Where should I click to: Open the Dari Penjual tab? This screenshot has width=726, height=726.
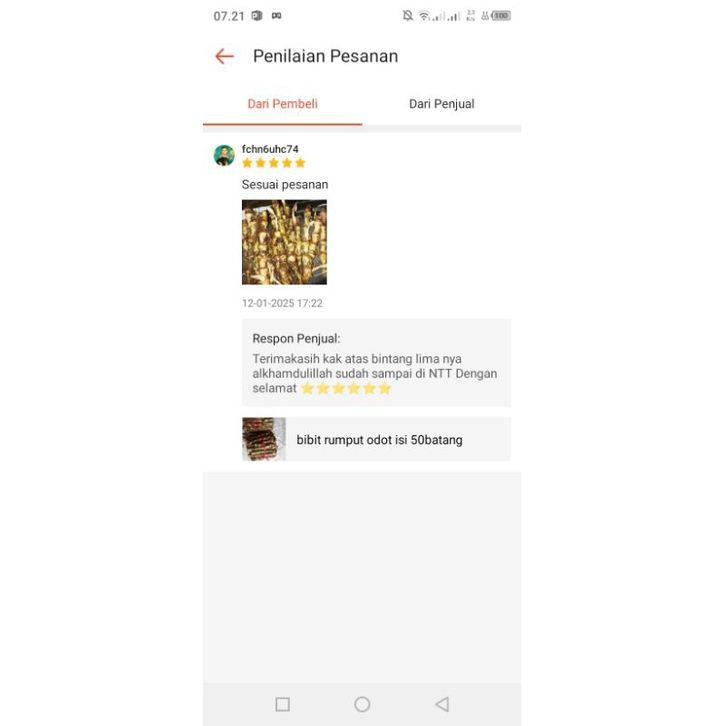[x=442, y=104]
